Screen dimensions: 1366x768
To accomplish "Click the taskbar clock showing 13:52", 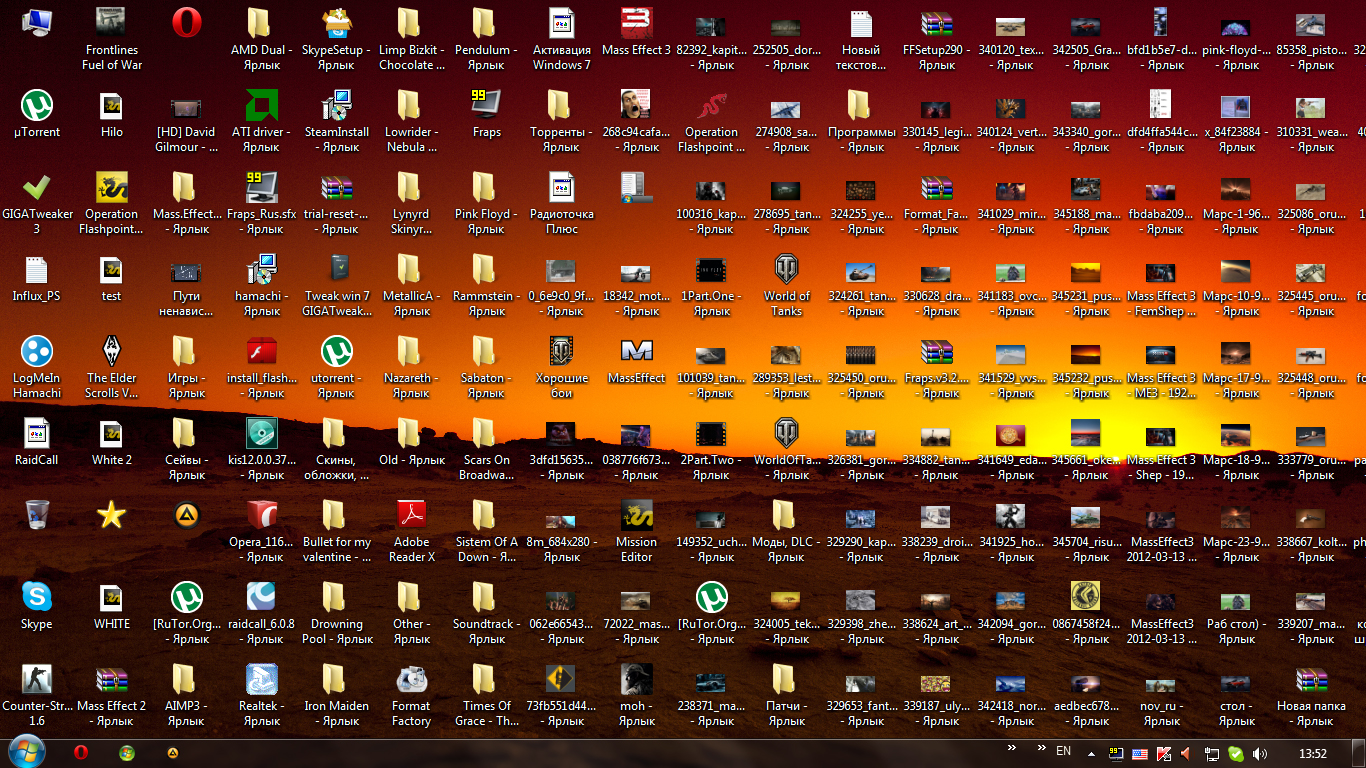I will tap(1312, 753).
